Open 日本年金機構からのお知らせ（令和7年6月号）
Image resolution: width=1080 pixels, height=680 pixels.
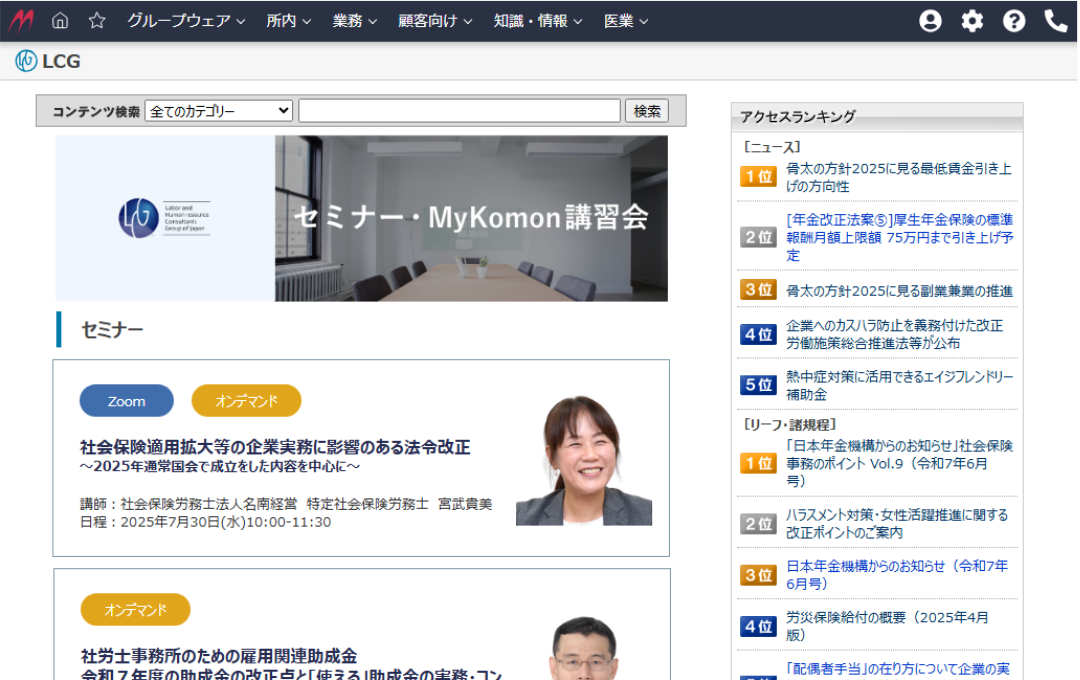point(897,575)
